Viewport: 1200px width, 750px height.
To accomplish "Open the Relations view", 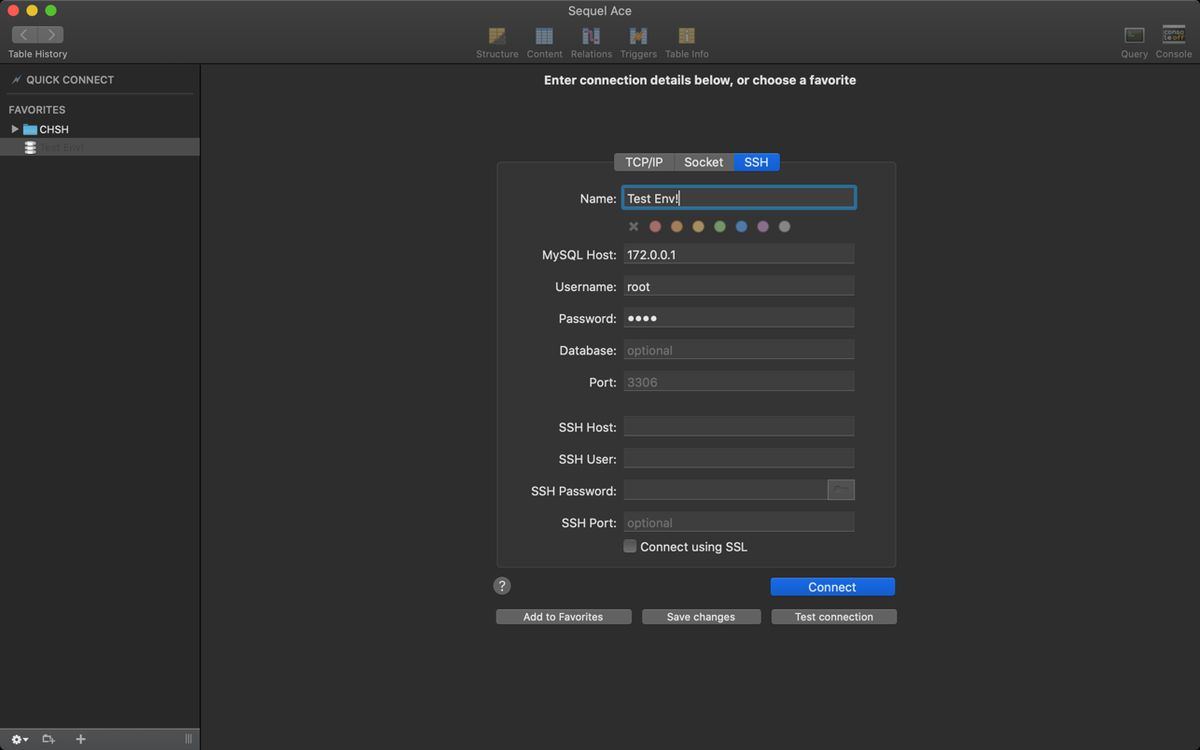I will tap(591, 42).
